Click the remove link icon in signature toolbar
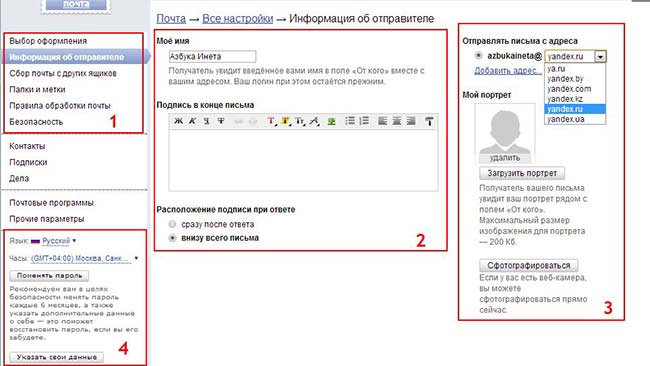The width and height of the screenshot is (650, 366). [252, 121]
